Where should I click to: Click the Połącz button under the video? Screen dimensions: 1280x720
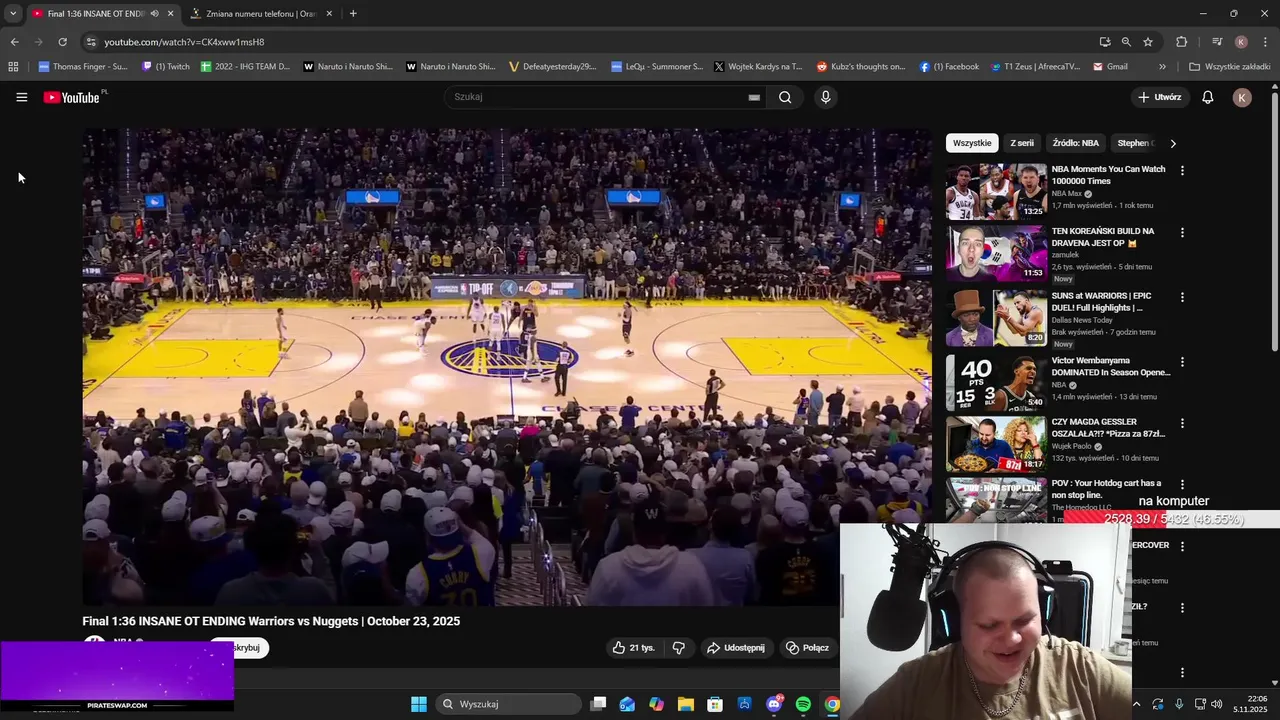click(807, 648)
